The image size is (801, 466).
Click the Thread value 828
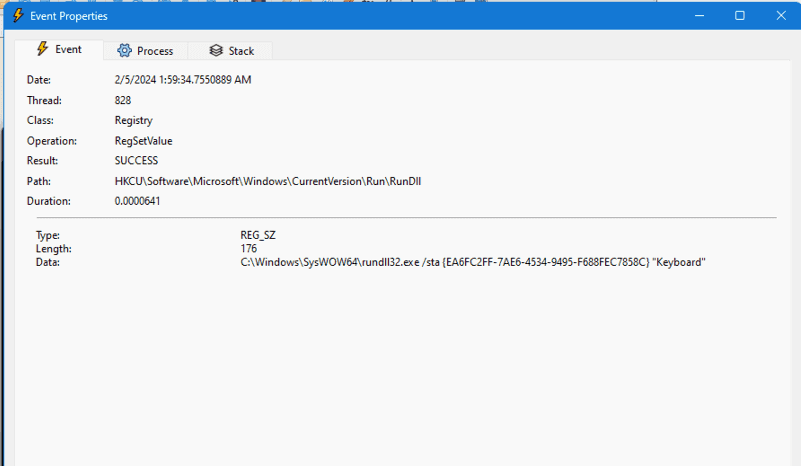(123, 100)
